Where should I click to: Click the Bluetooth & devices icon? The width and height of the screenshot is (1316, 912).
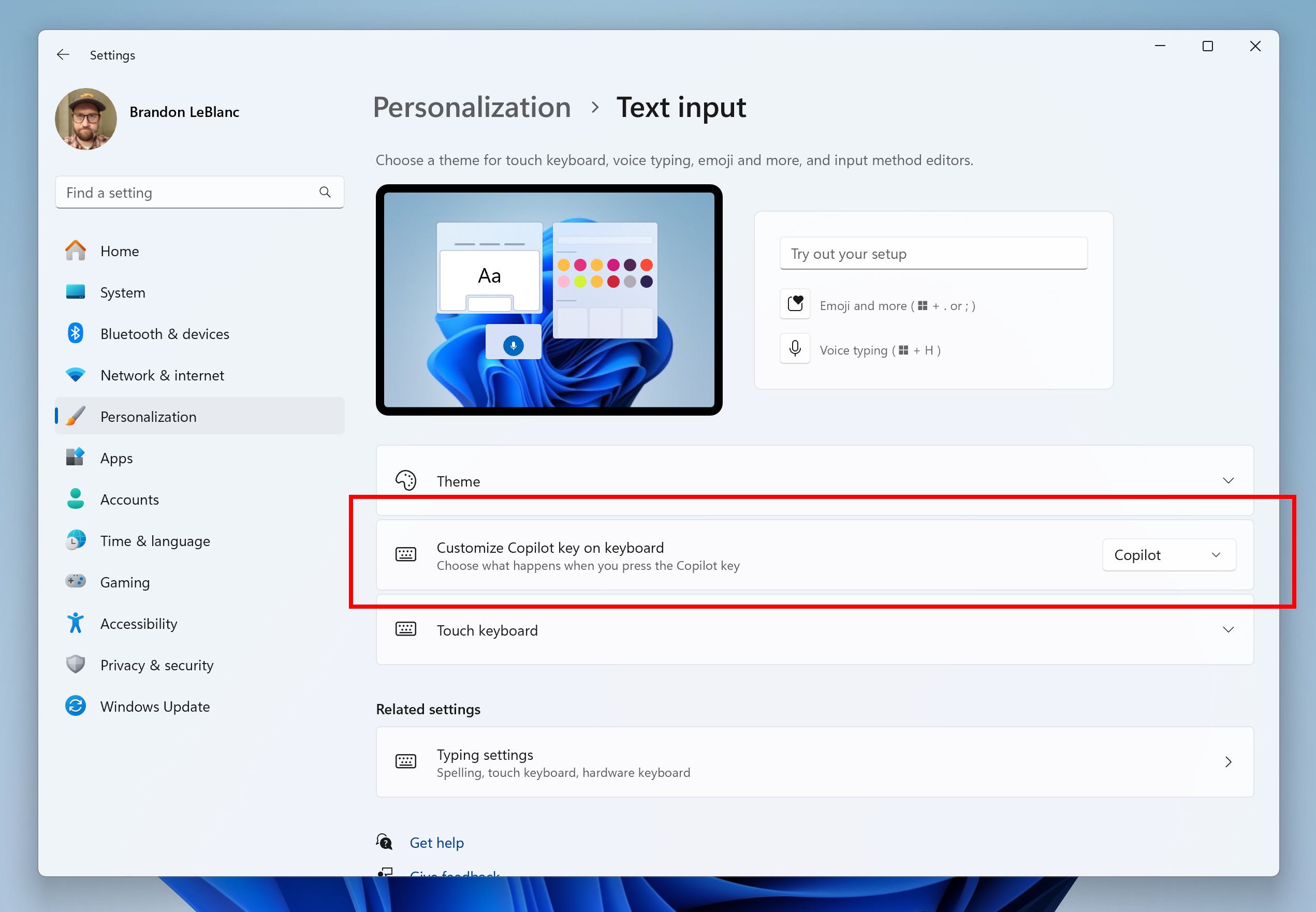point(76,334)
